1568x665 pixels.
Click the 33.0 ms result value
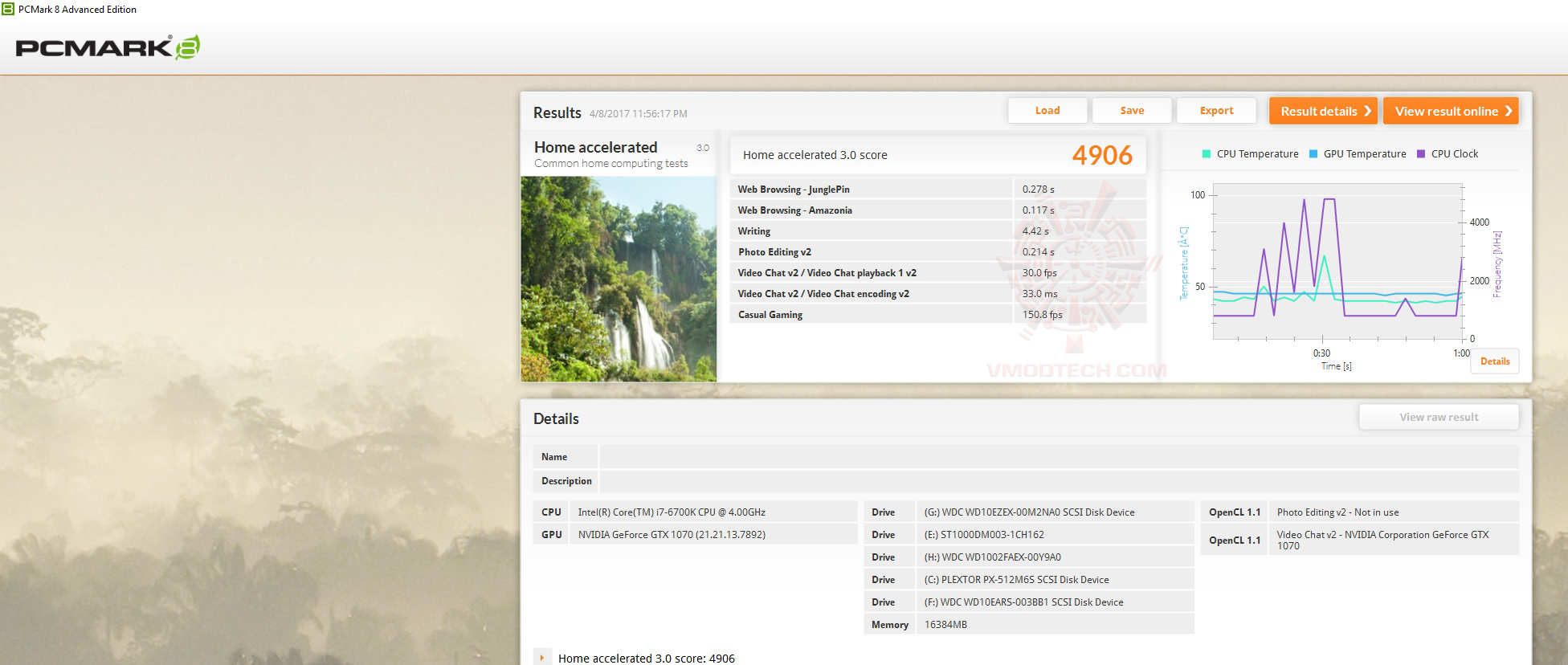pyautogui.click(x=1040, y=294)
